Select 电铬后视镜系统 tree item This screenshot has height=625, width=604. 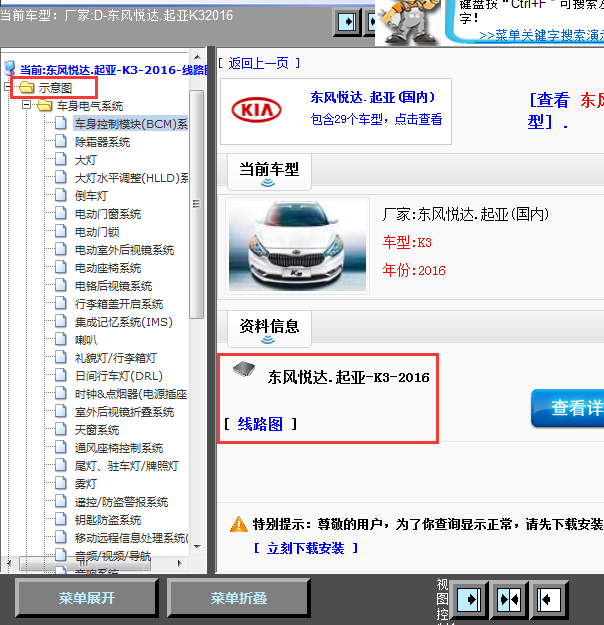click(x=114, y=285)
